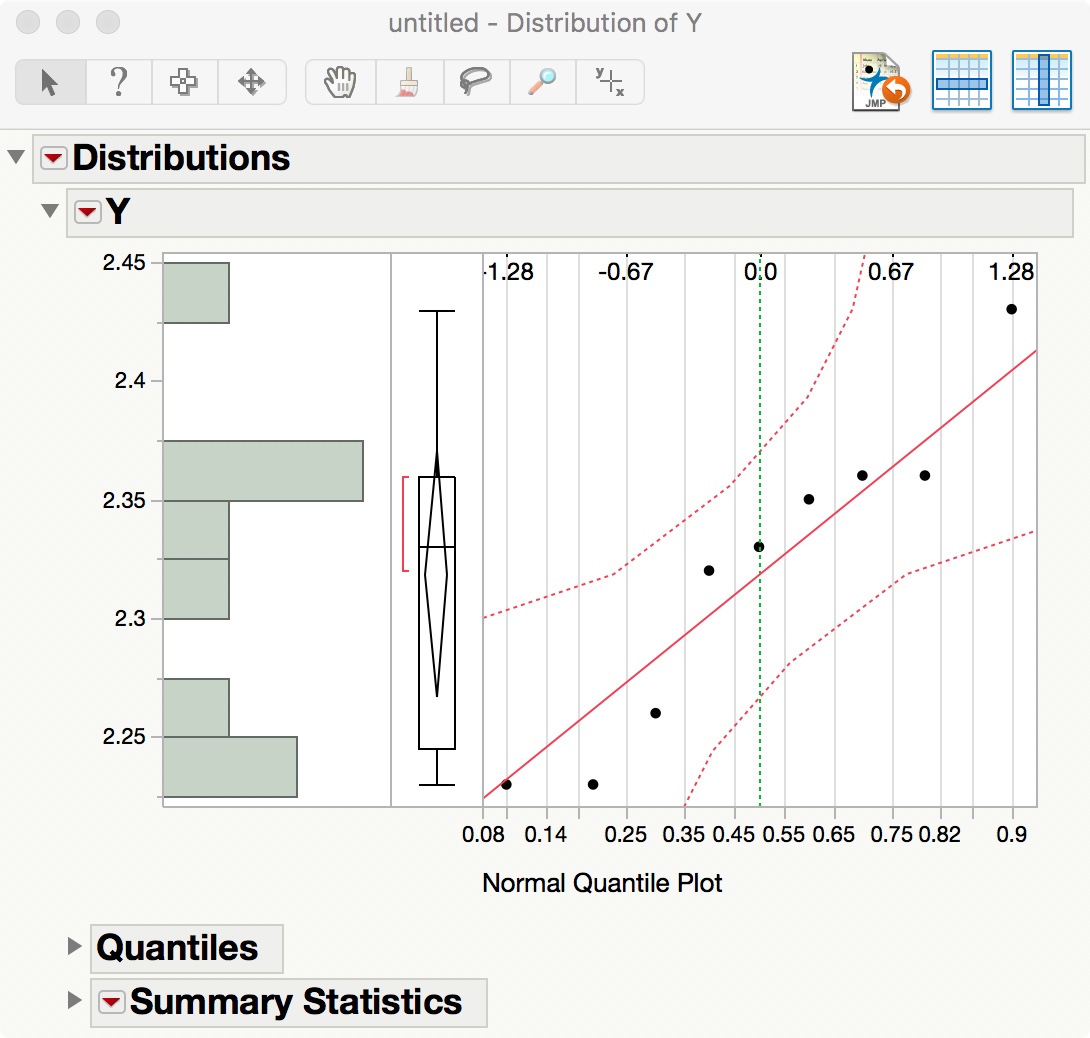Select the crosshair tool in the toolbar
1090x1038 pixels.
point(186,82)
